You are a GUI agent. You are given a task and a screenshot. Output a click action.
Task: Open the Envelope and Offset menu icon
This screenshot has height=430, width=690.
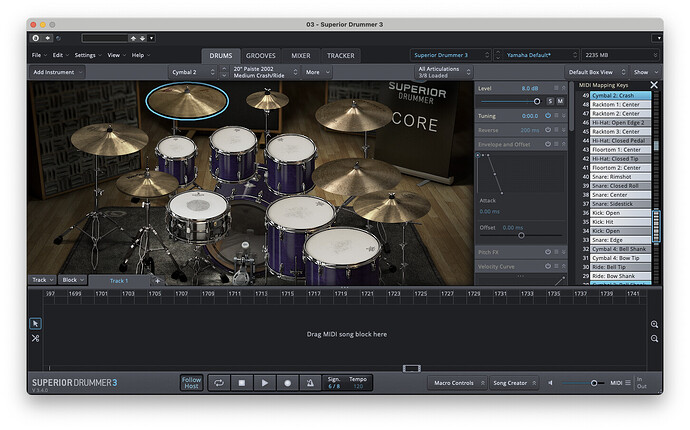[x=556, y=144]
